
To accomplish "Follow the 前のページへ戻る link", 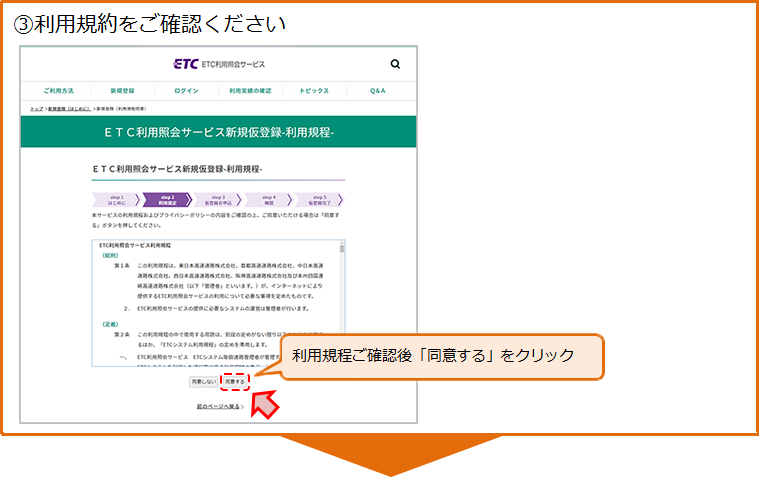I will [218, 407].
